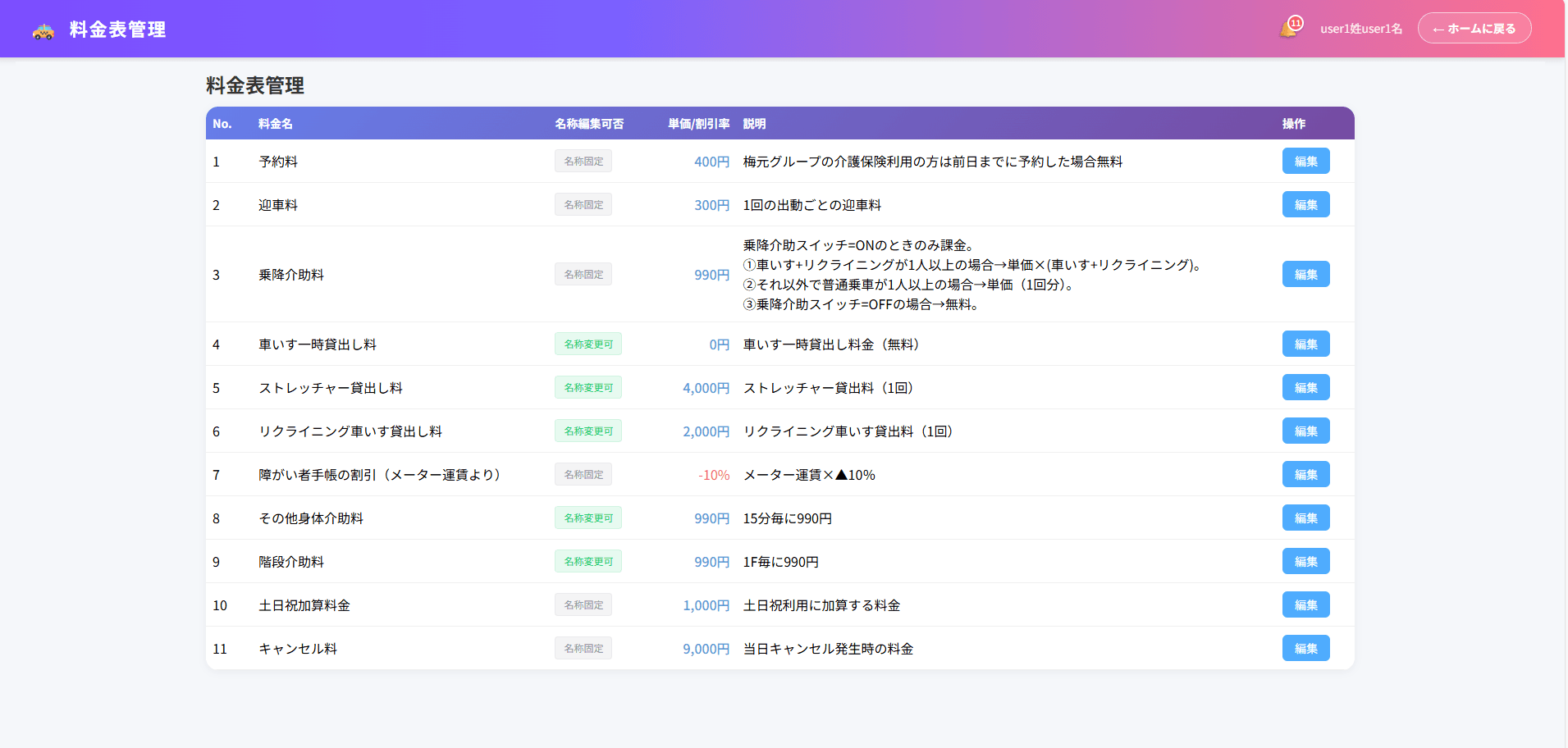1568x748 pixels.
Task: Click the 迎車料 fee name
Action: [x=278, y=205]
